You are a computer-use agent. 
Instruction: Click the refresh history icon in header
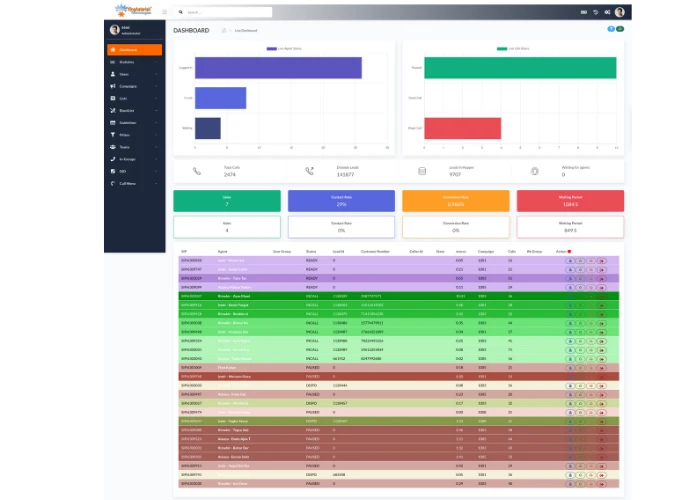[x=596, y=12]
